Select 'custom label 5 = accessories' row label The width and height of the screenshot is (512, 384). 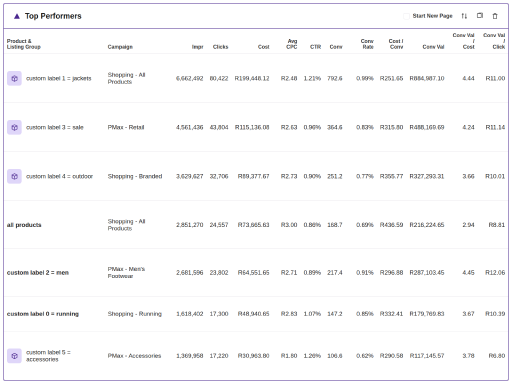(48, 356)
